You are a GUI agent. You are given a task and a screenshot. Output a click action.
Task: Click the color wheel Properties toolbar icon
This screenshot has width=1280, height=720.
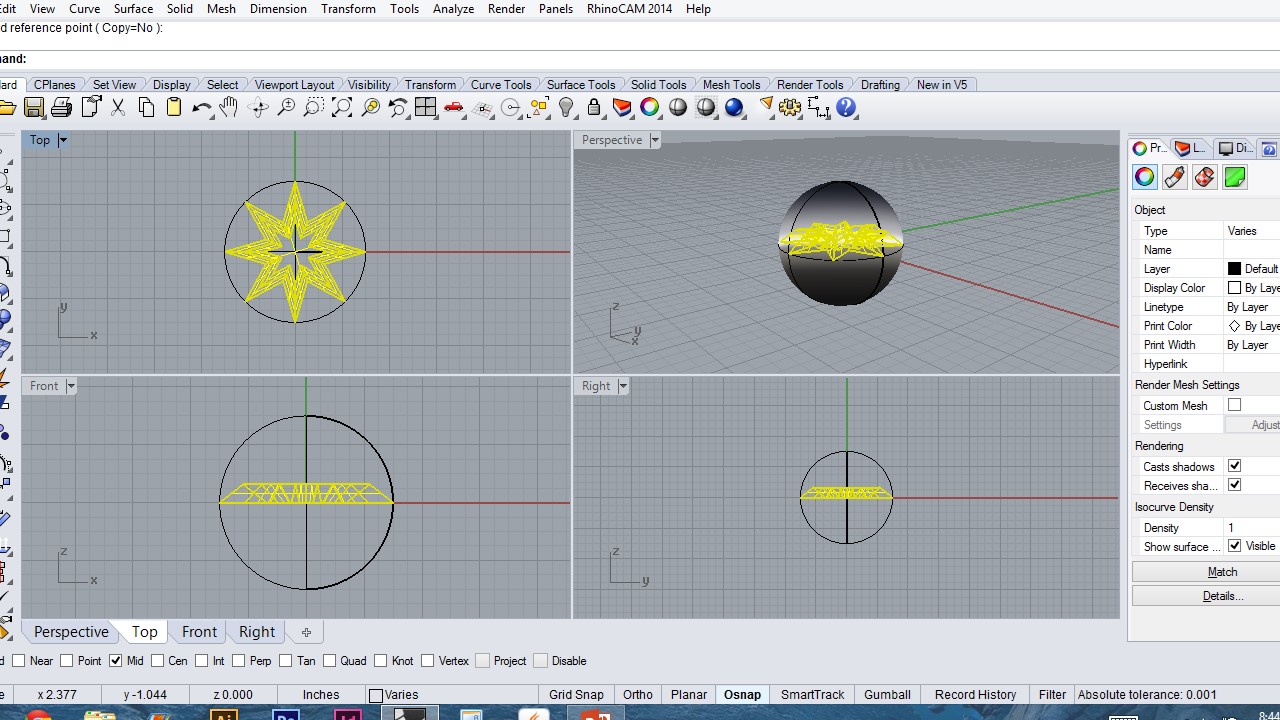click(650, 107)
